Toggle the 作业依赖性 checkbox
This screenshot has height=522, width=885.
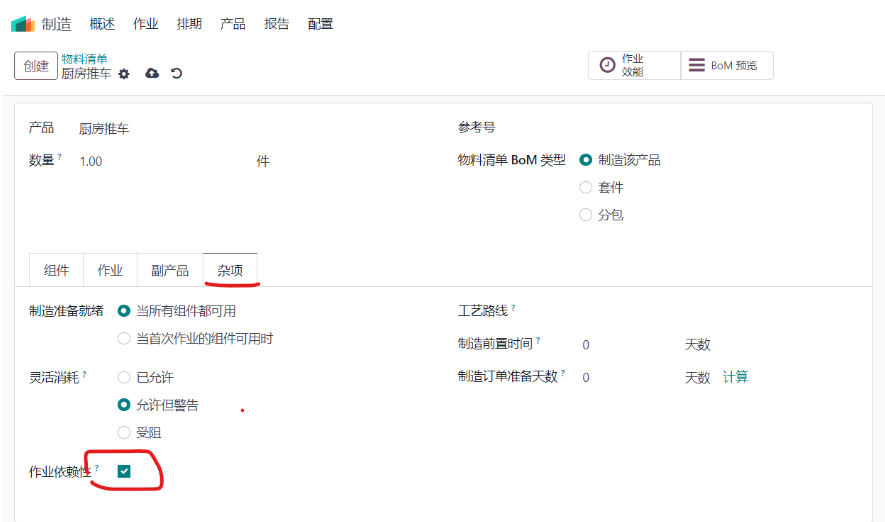124,471
